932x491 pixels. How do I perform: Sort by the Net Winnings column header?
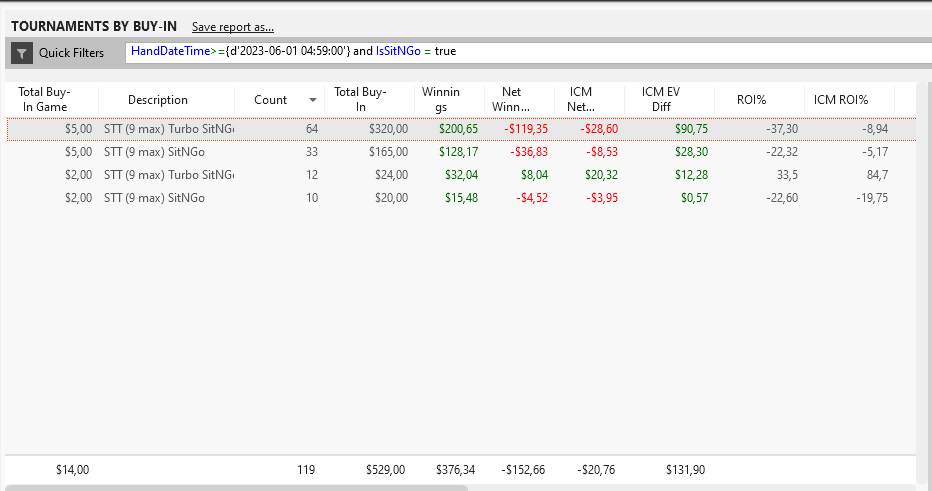(x=511, y=99)
